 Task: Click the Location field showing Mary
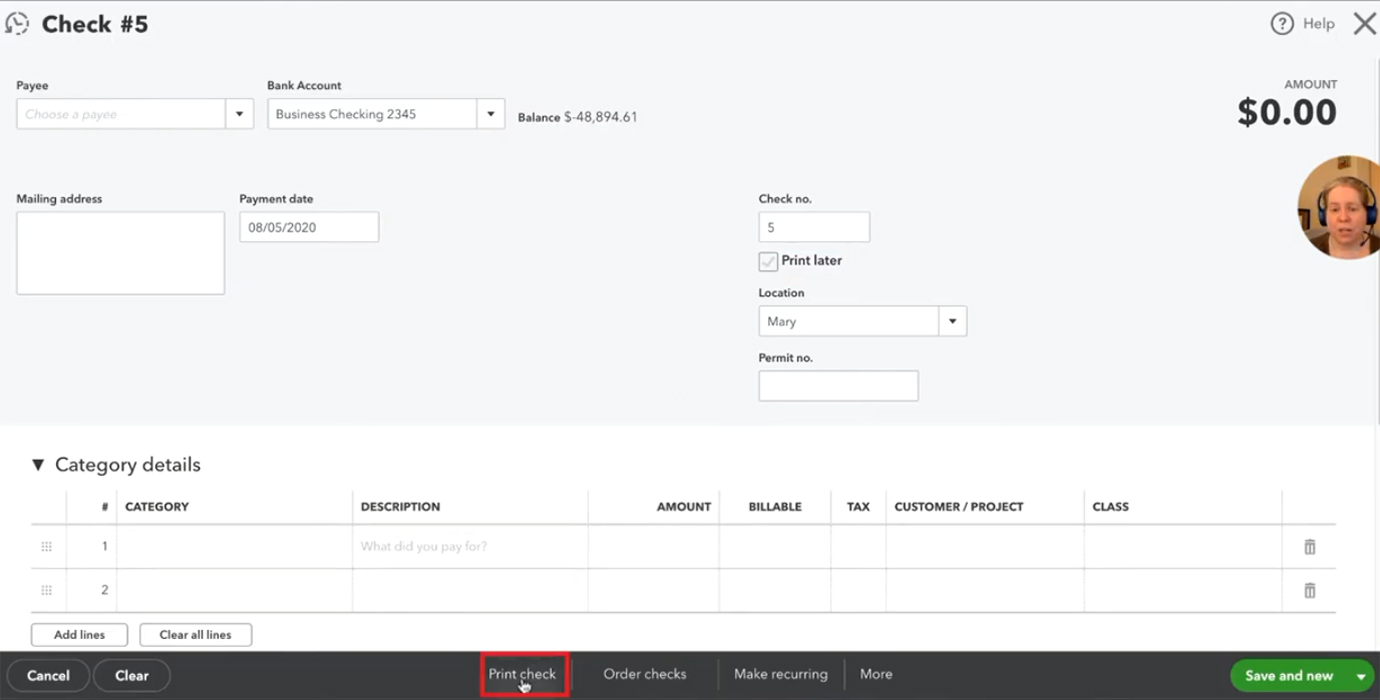pos(849,321)
